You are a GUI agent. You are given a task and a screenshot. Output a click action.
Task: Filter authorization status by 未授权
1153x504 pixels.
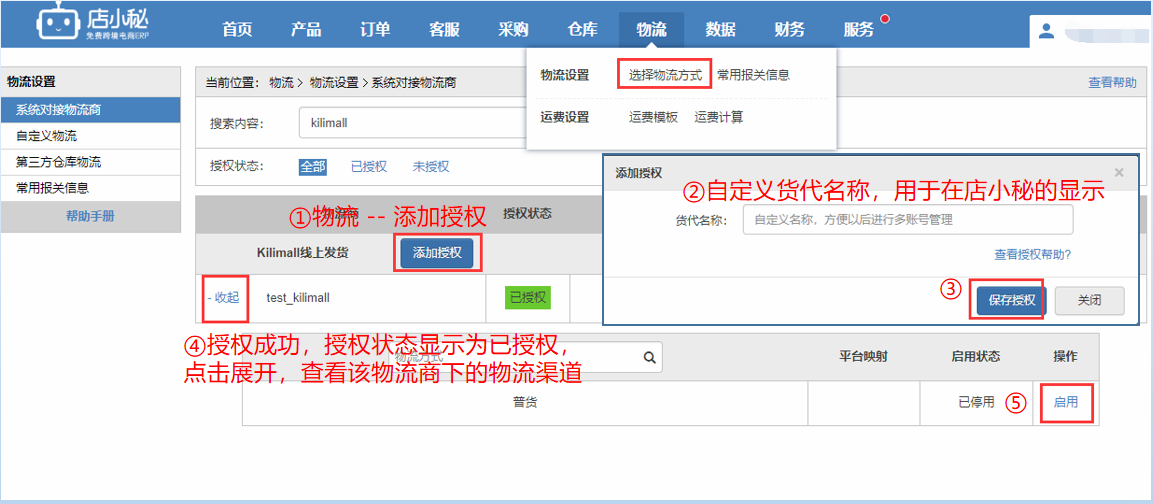click(431, 166)
